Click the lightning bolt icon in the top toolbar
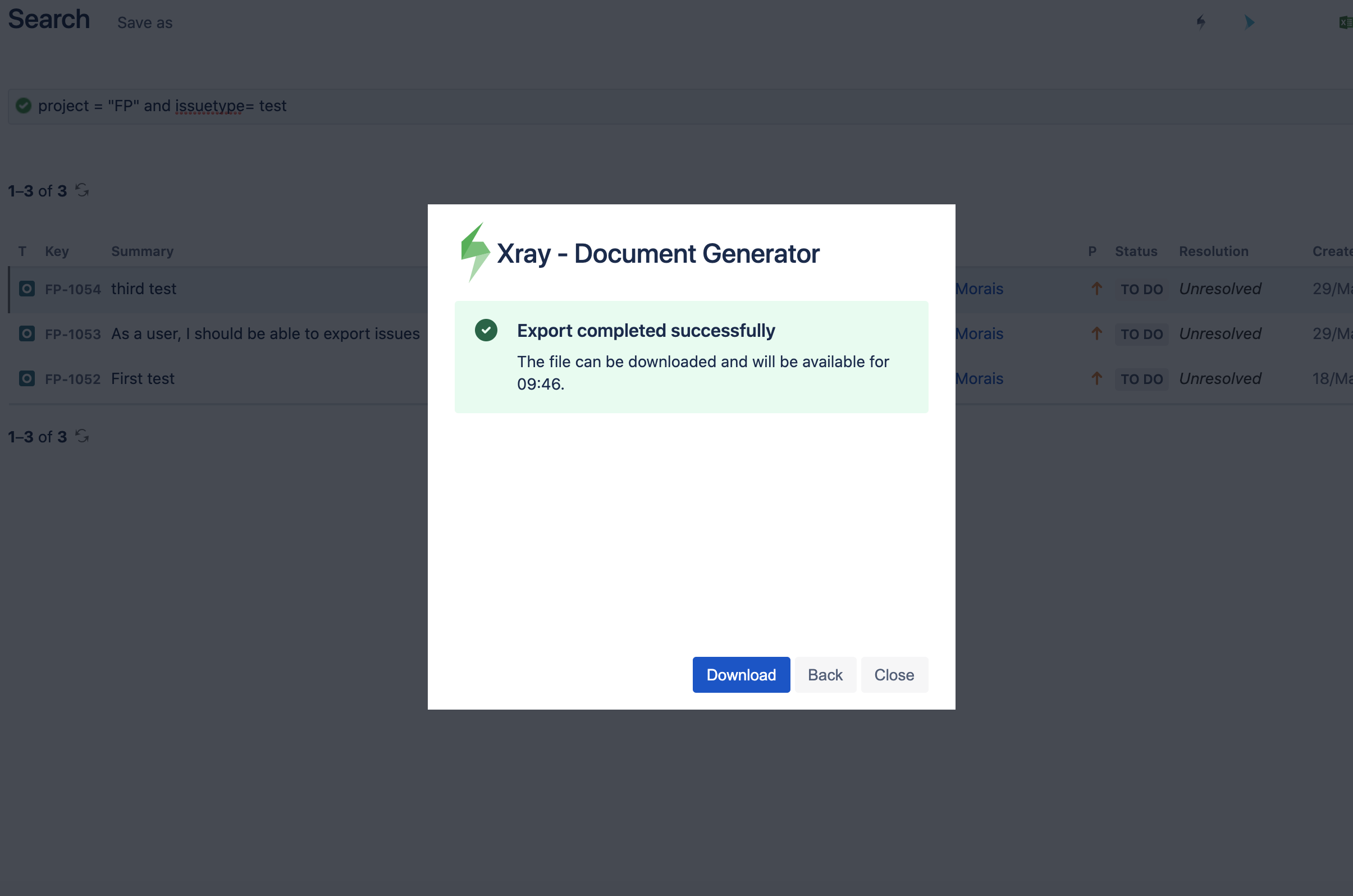The height and width of the screenshot is (896, 1353). (1201, 22)
